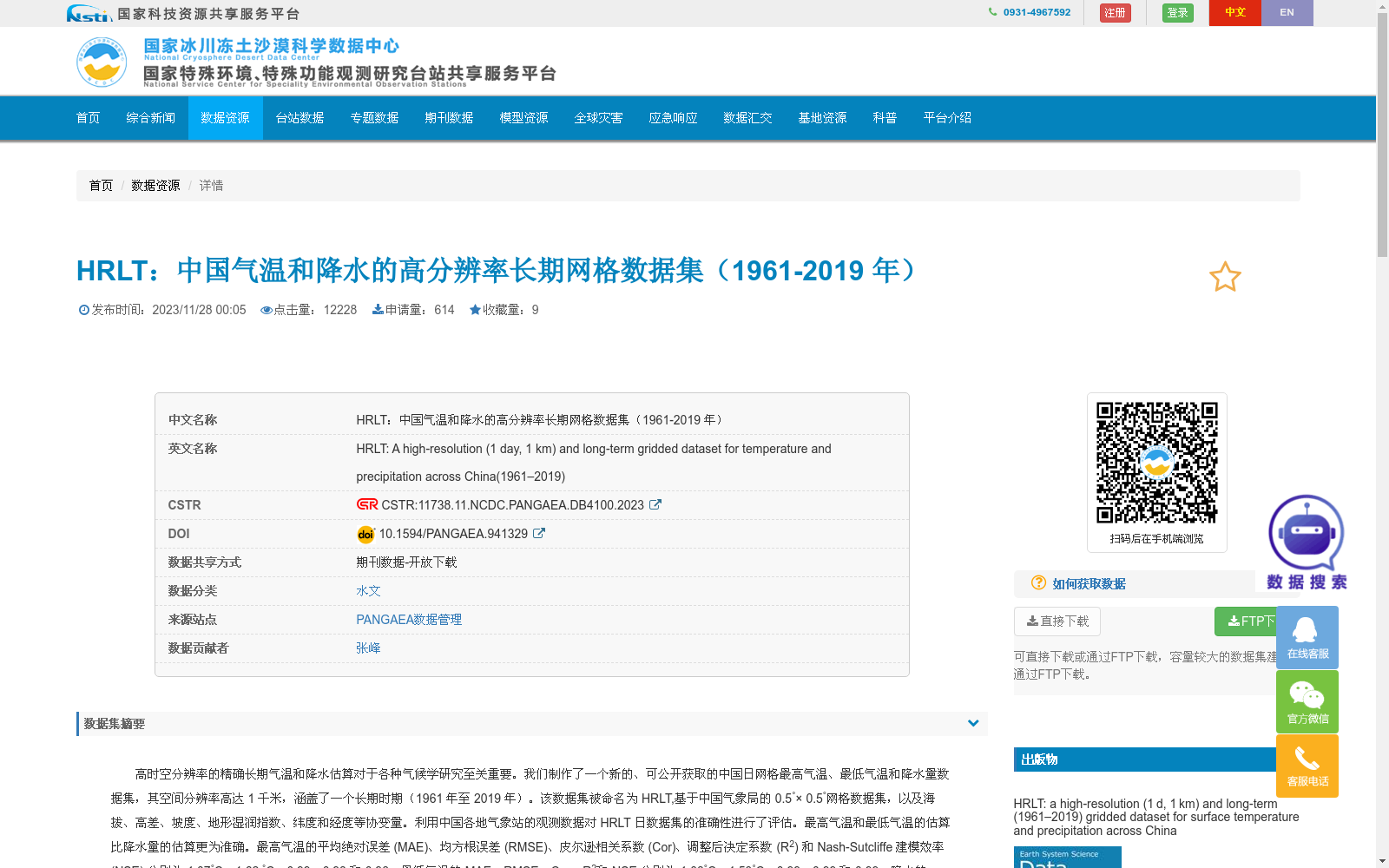Open the PANGAEA数据管理 source site link
This screenshot has width=1389, height=868.
[x=409, y=620]
